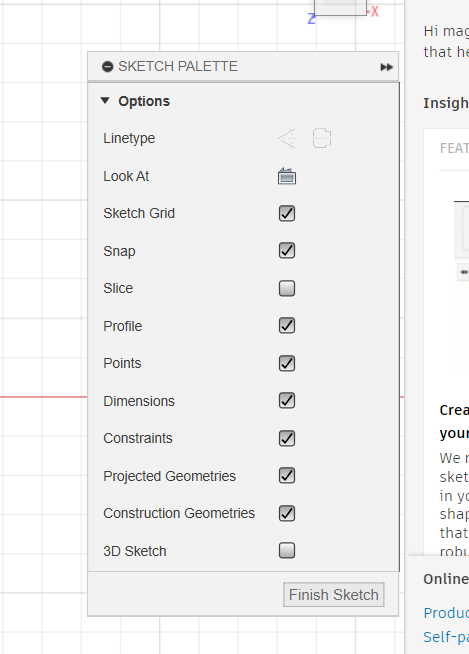Select the centerline linetype icon
The width and height of the screenshot is (469, 654).
point(322,138)
